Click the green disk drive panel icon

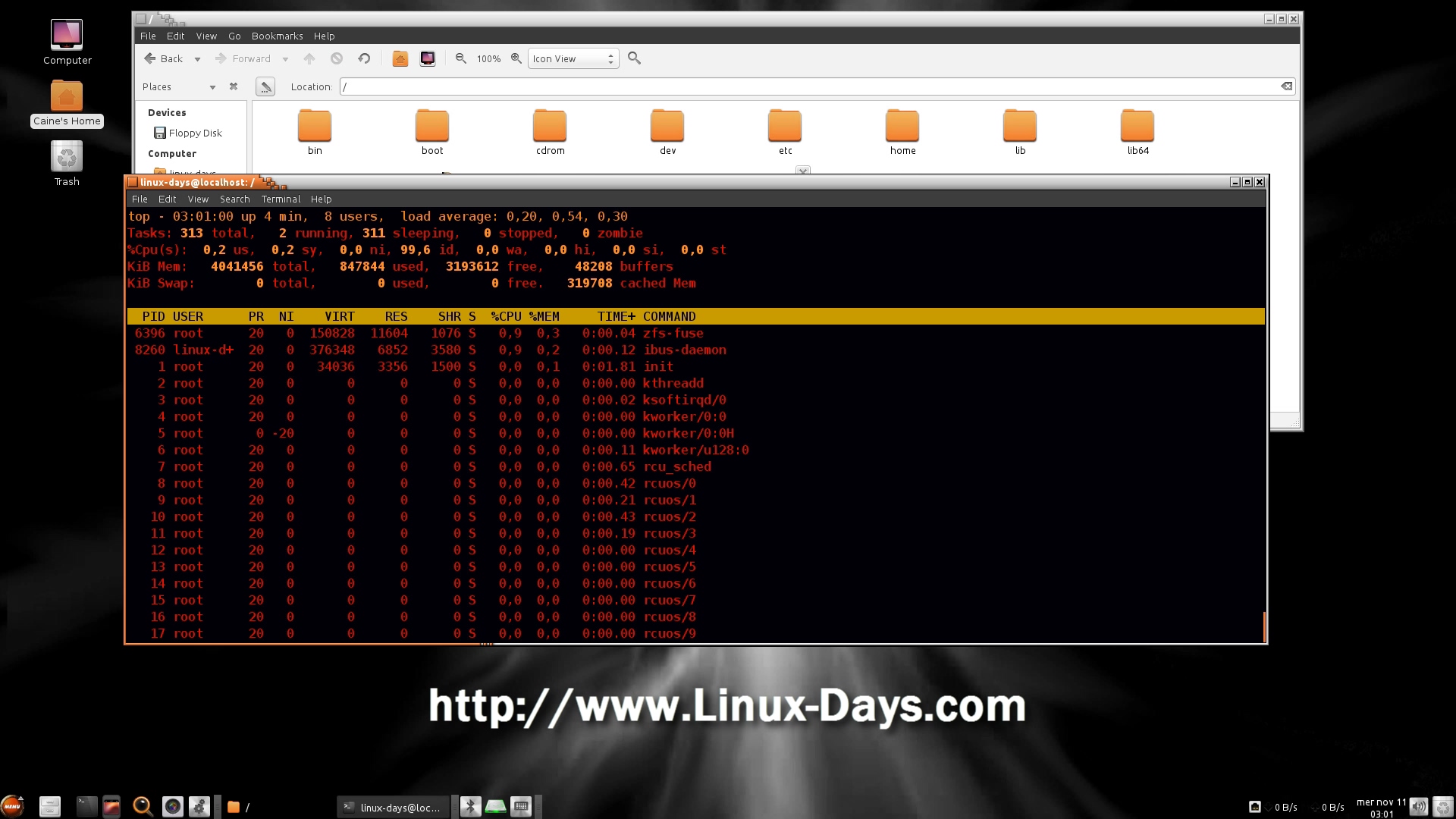coord(495,807)
